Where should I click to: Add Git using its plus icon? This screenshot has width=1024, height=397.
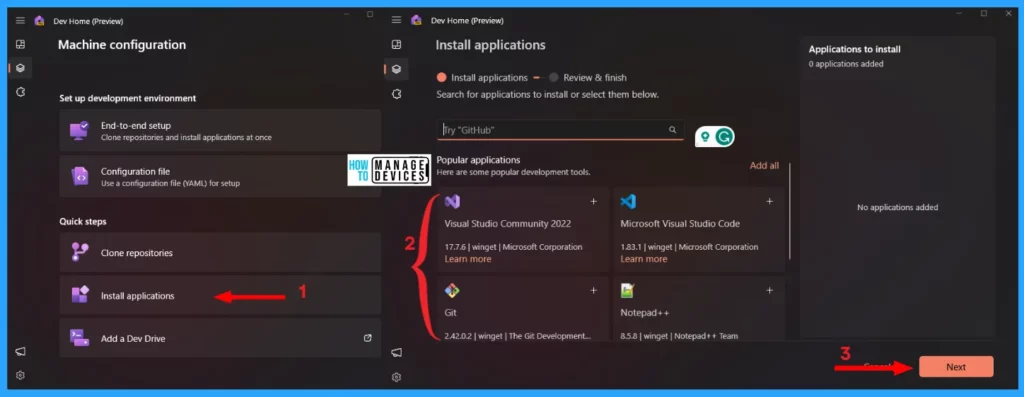coord(594,291)
